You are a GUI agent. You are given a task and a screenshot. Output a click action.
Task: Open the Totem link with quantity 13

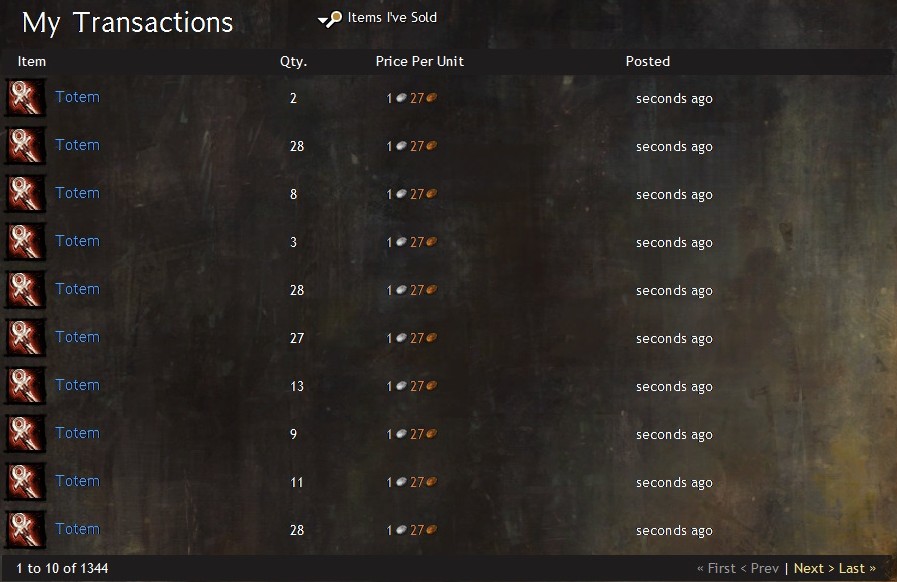coord(77,386)
